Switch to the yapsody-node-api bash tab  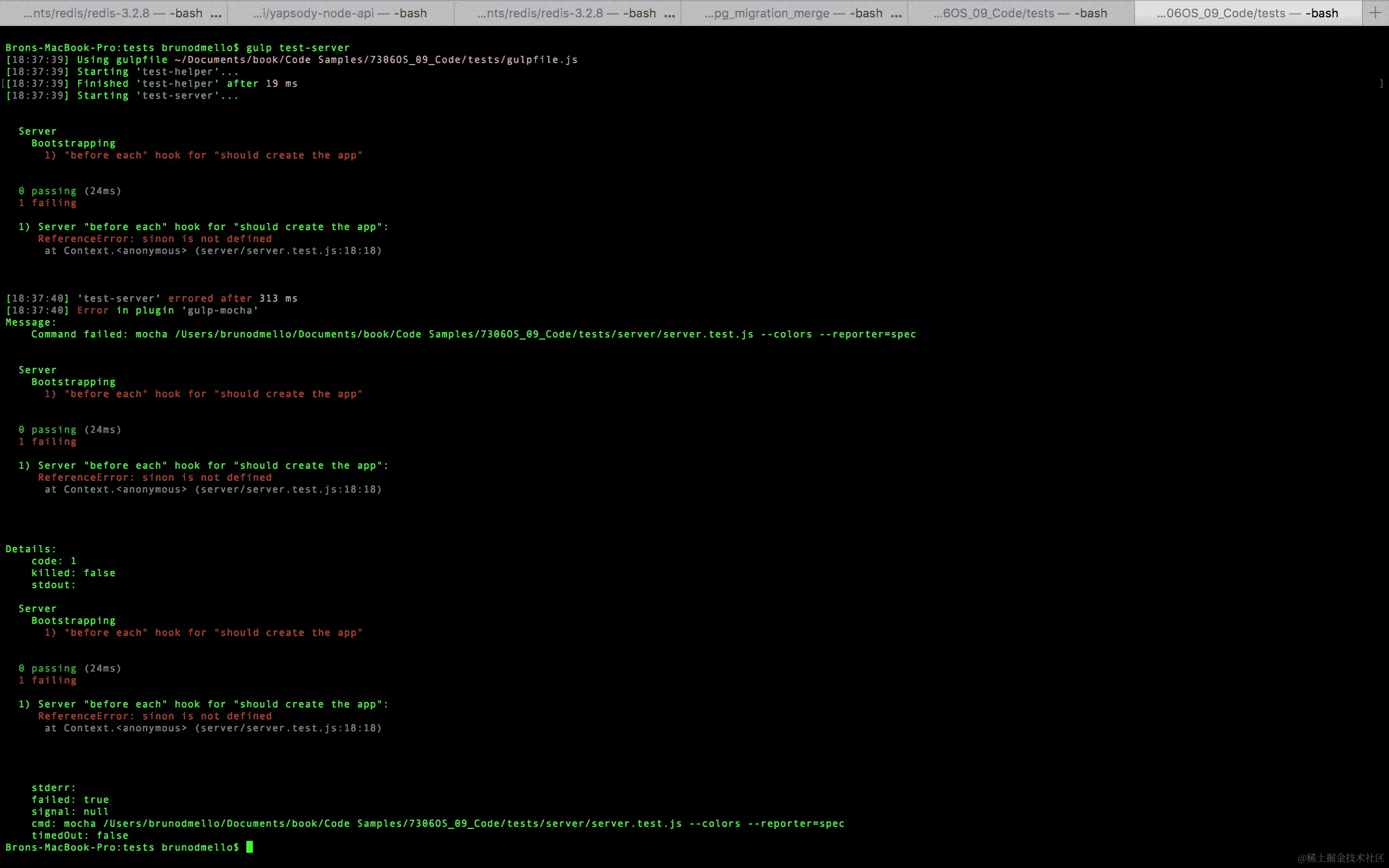coord(340,13)
